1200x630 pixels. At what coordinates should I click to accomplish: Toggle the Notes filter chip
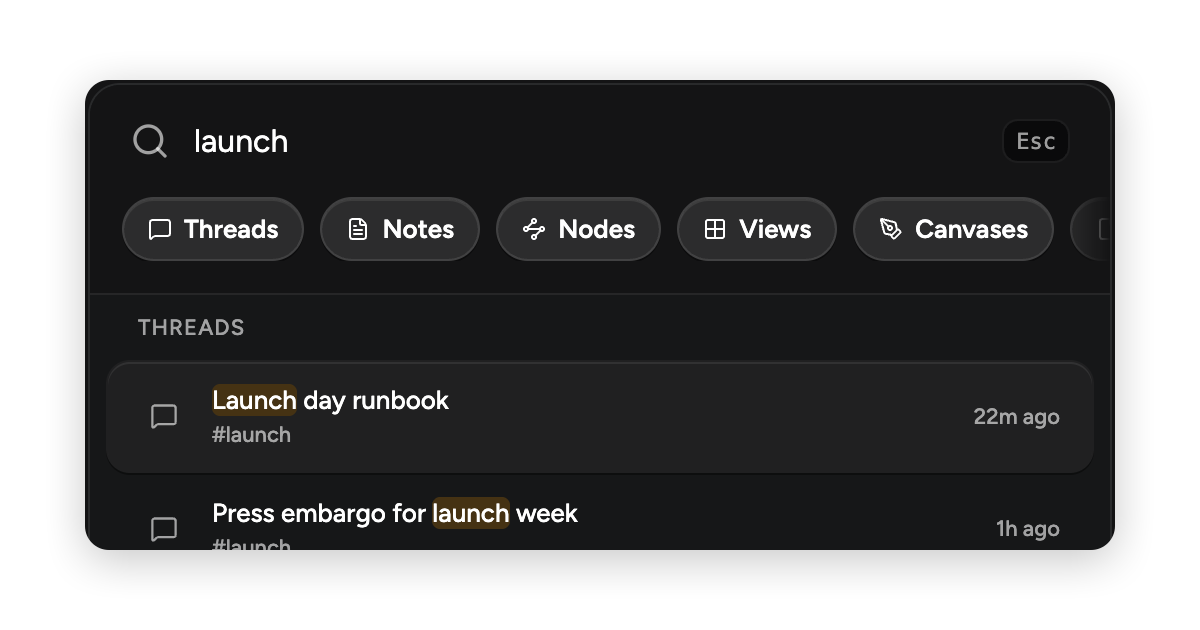[400, 229]
